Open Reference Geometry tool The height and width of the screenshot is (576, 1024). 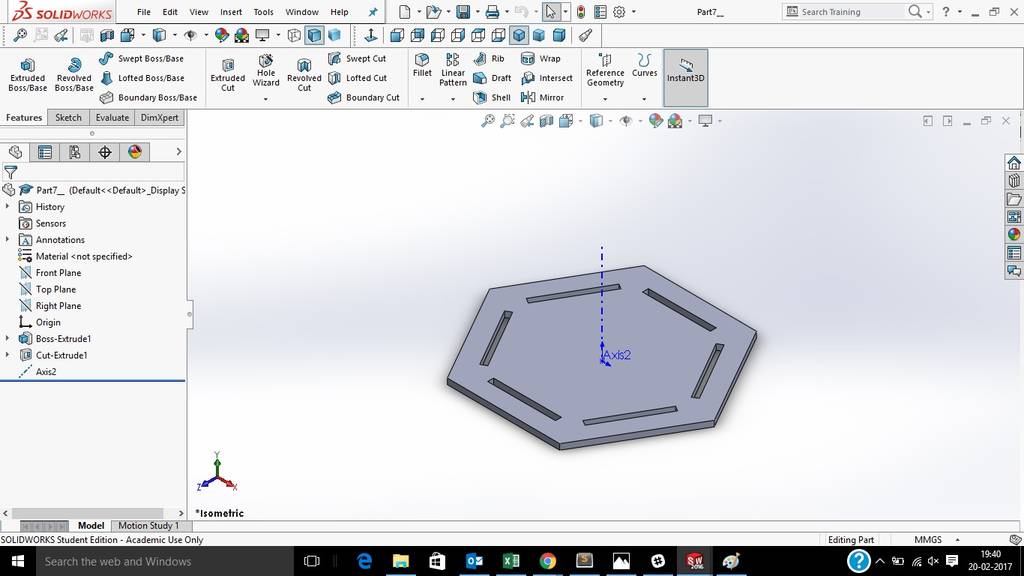[605, 69]
